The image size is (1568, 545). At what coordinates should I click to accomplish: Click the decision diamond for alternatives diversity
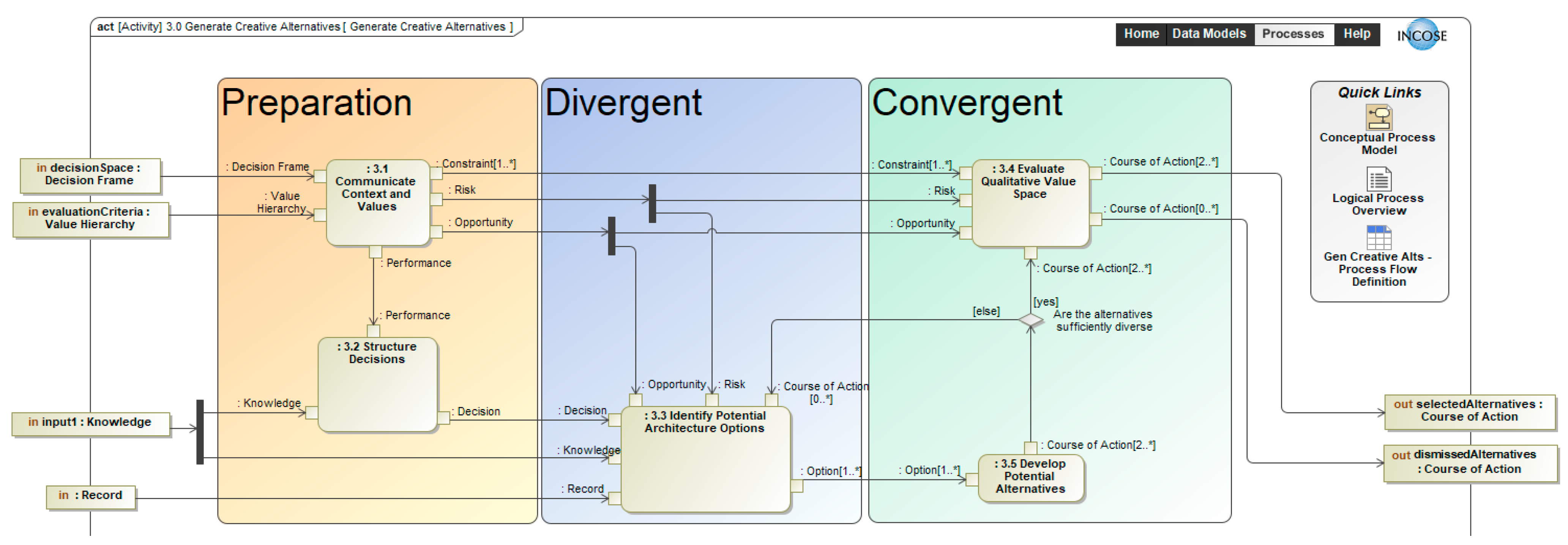1030,320
